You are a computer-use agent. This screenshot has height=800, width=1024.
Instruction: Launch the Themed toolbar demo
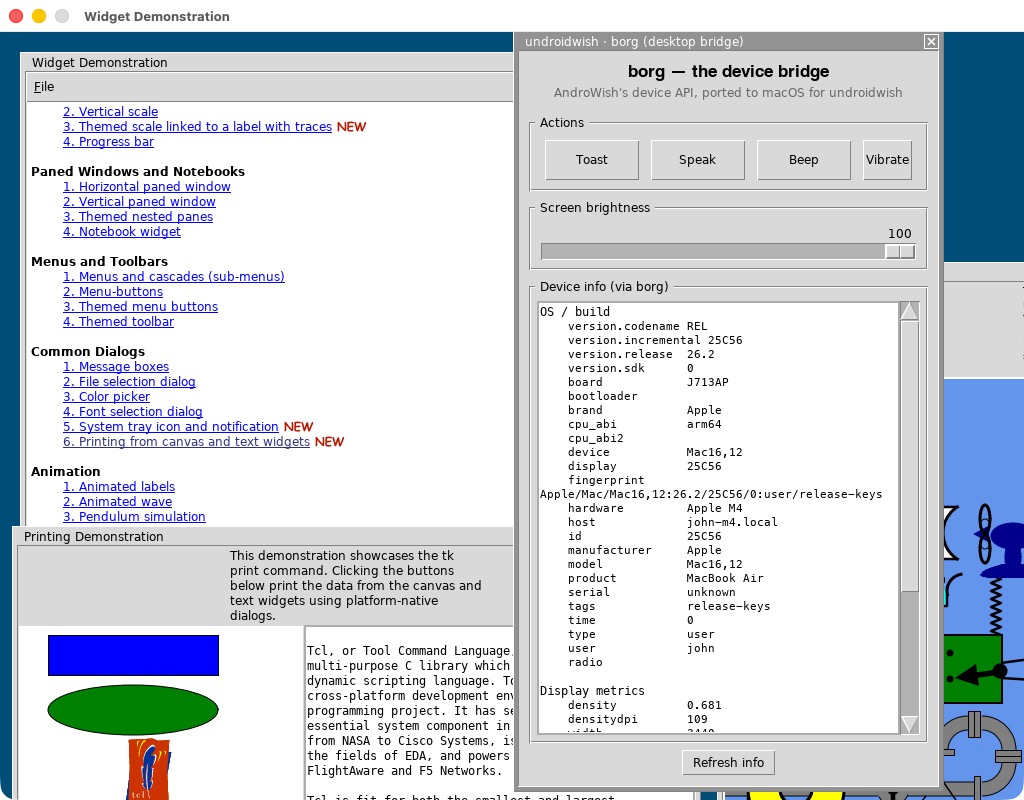[118, 322]
